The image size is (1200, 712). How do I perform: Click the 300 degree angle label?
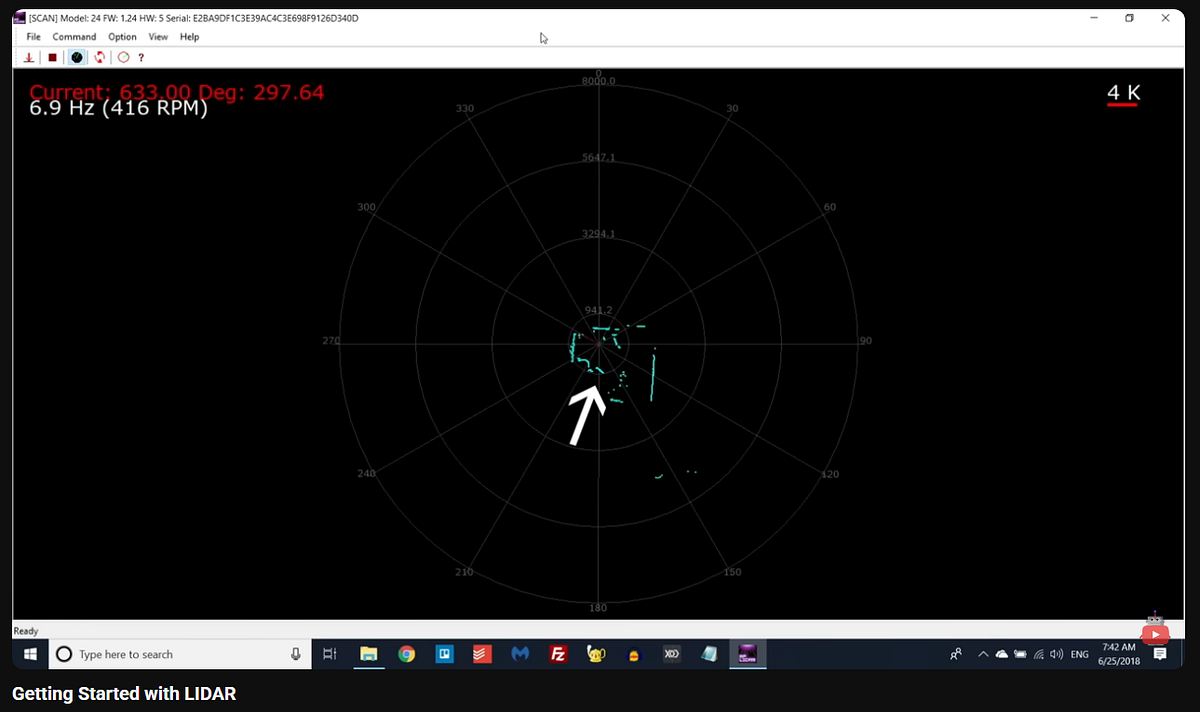(366, 207)
